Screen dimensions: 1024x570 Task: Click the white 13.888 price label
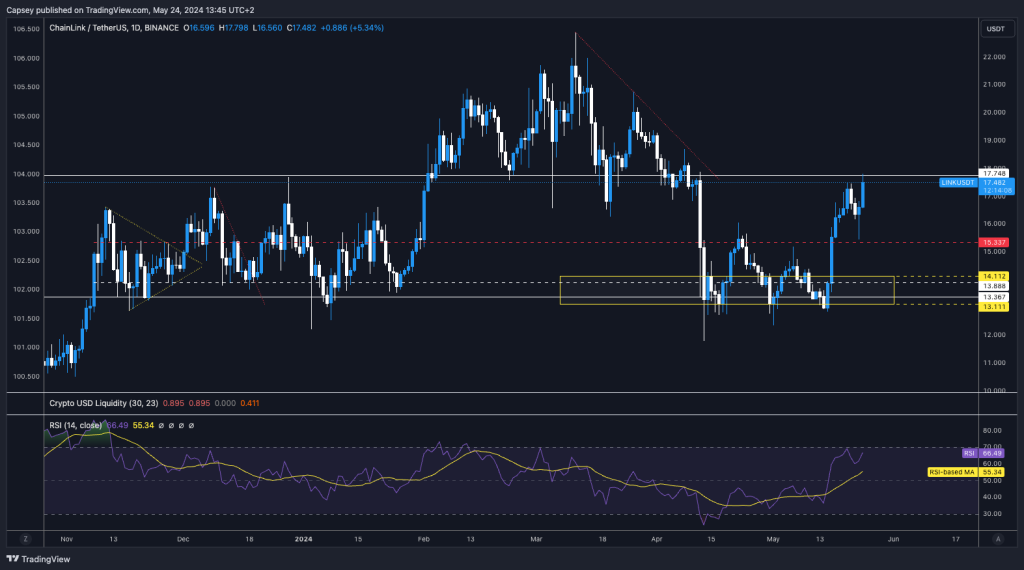994,286
